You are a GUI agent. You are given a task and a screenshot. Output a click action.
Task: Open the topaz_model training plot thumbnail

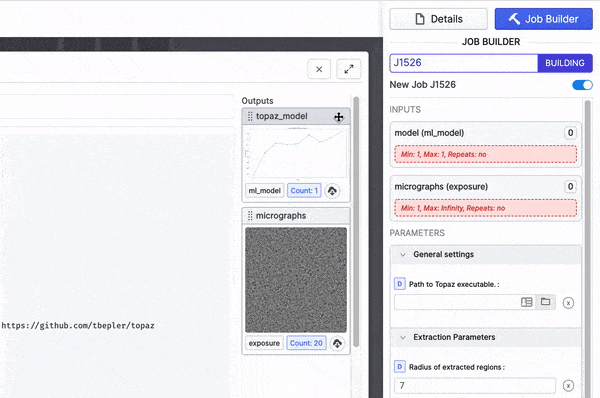click(x=296, y=152)
